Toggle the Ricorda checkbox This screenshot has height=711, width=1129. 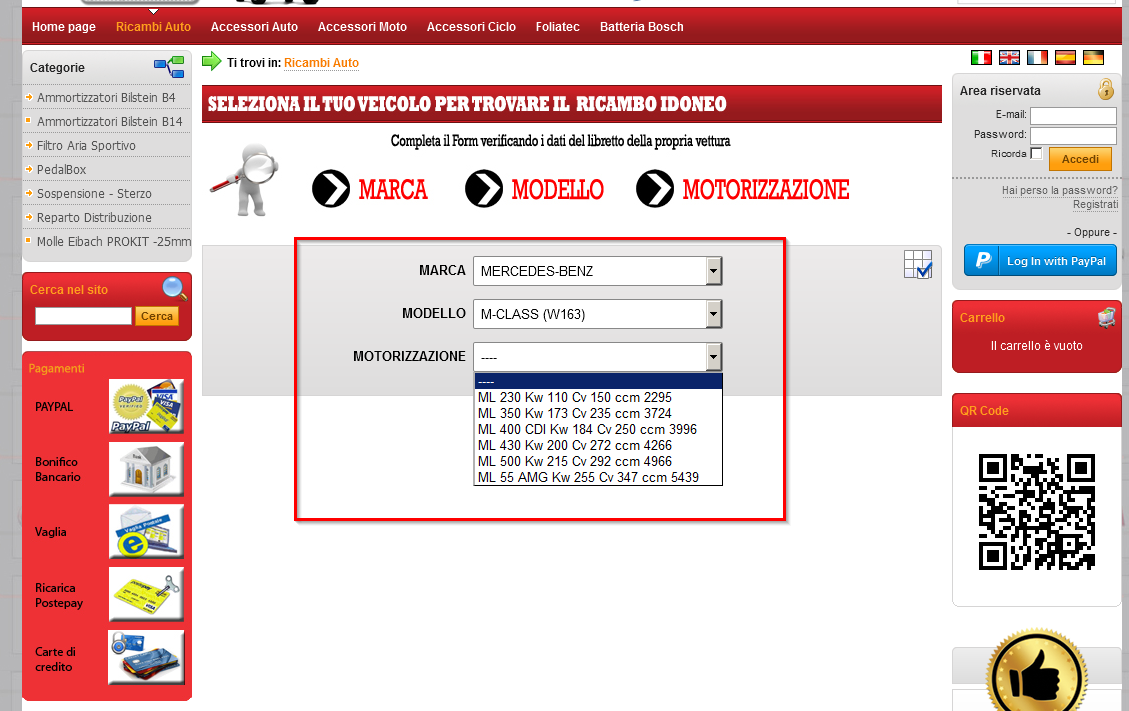click(x=1036, y=153)
